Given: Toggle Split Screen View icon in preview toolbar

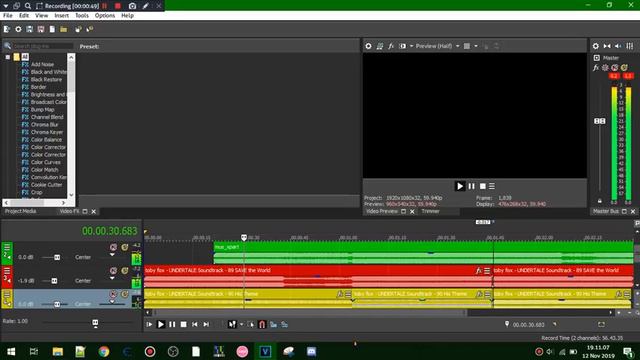Looking at the screenshot, I should click(x=402, y=46).
